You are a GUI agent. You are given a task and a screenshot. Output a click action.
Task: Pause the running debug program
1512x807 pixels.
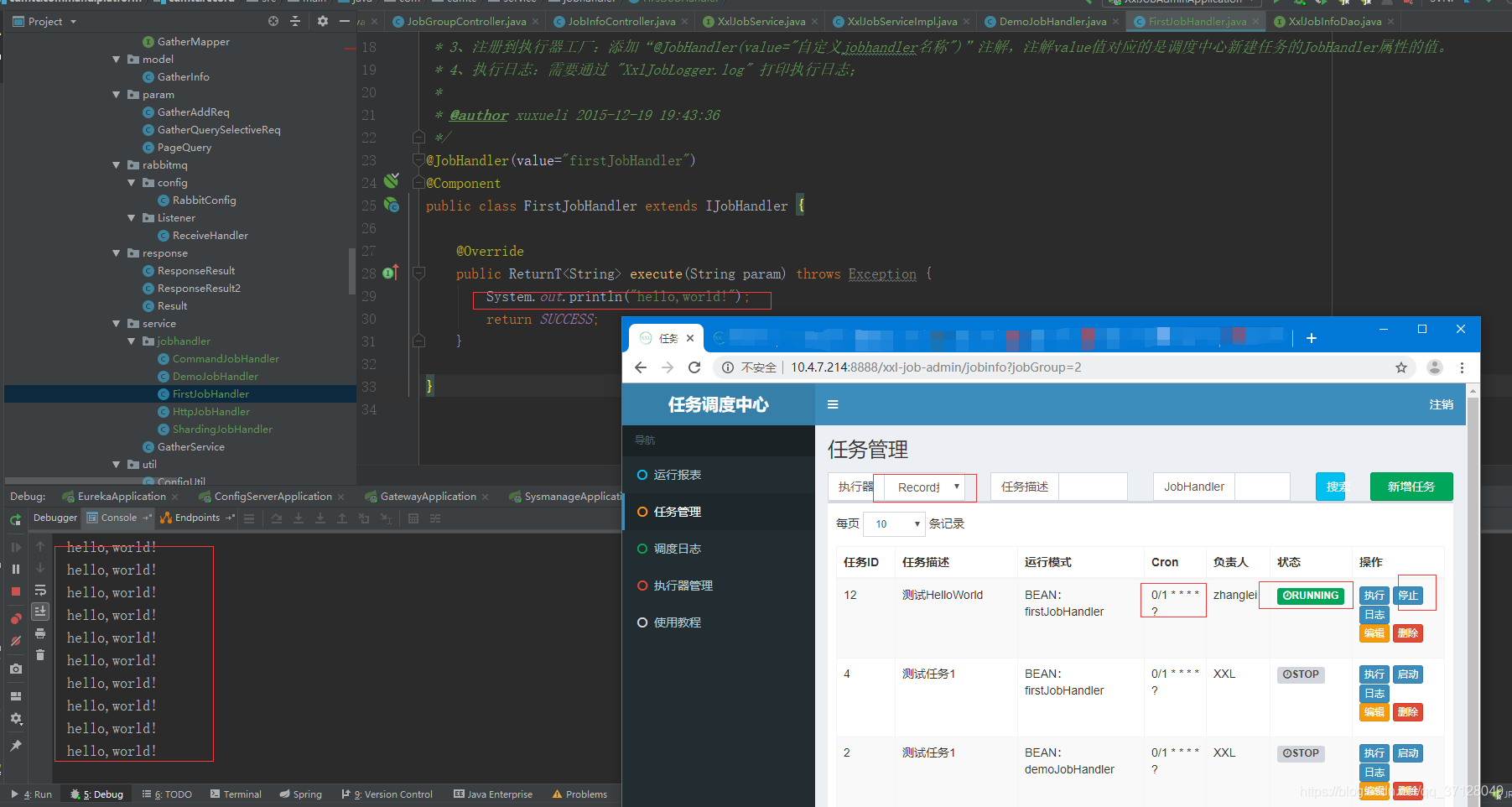pyautogui.click(x=15, y=569)
